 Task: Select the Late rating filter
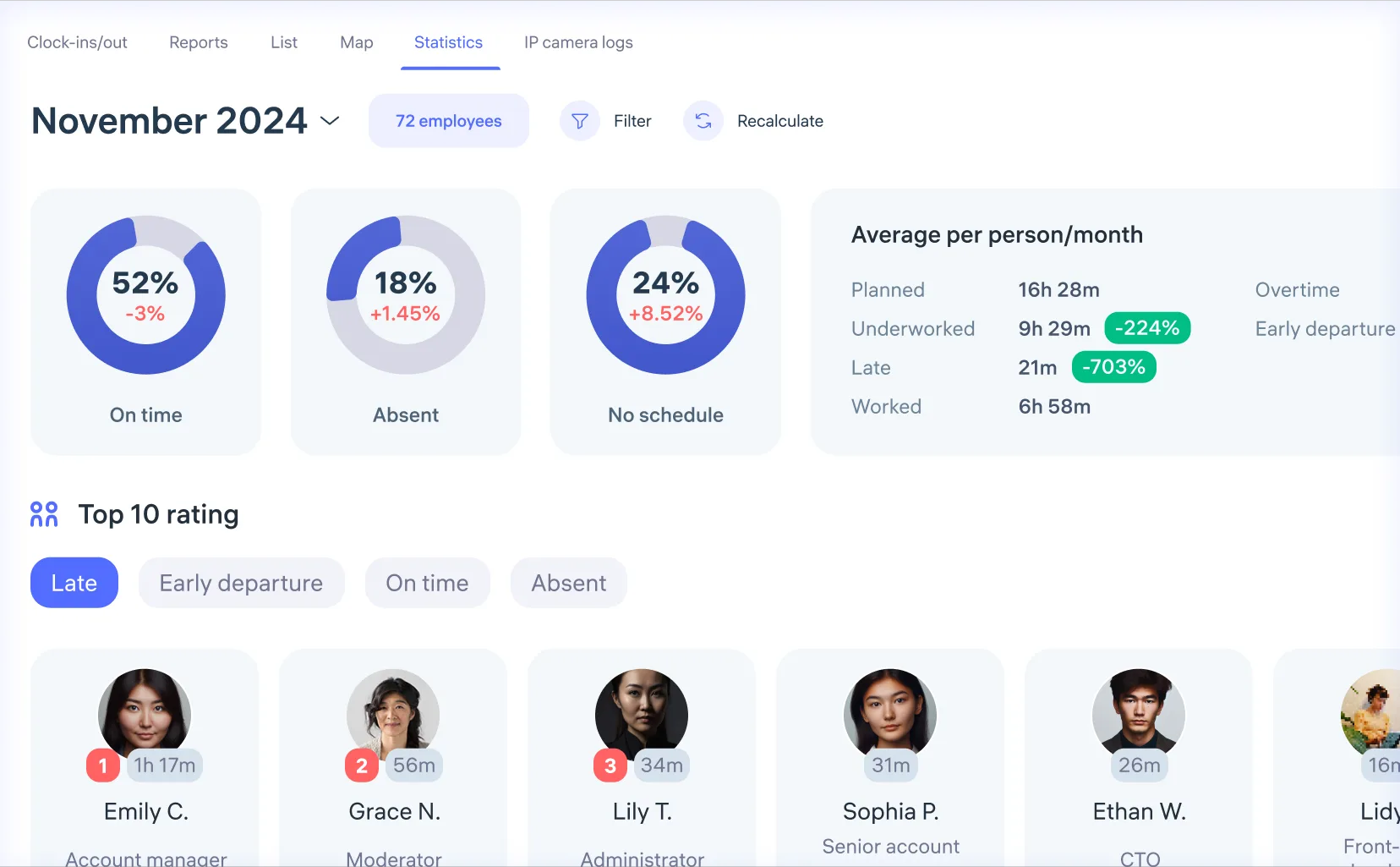pyautogui.click(x=74, y=583)
